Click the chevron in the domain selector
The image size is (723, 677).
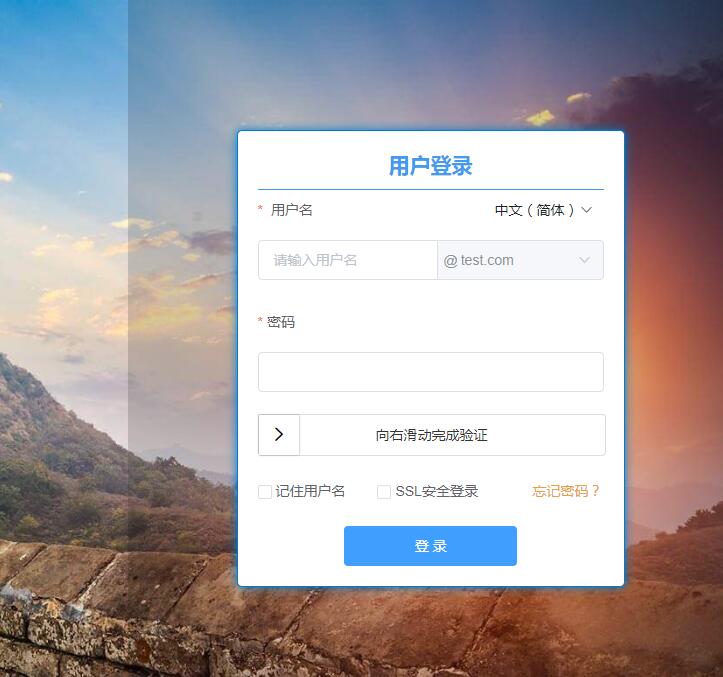click(584, 260)
